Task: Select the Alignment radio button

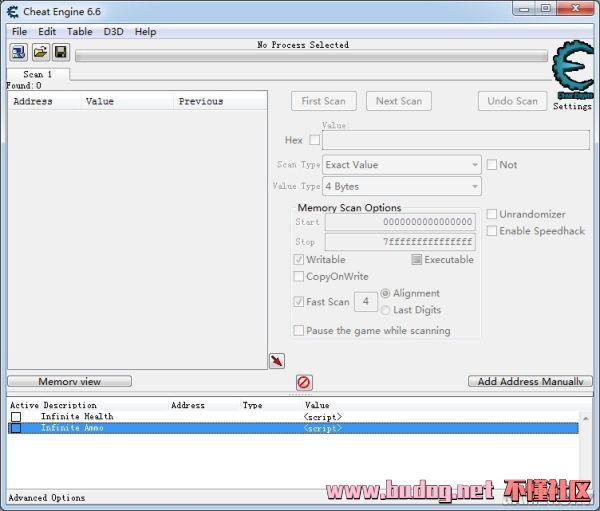Action: pyautogui.click(x=385, y=294)
